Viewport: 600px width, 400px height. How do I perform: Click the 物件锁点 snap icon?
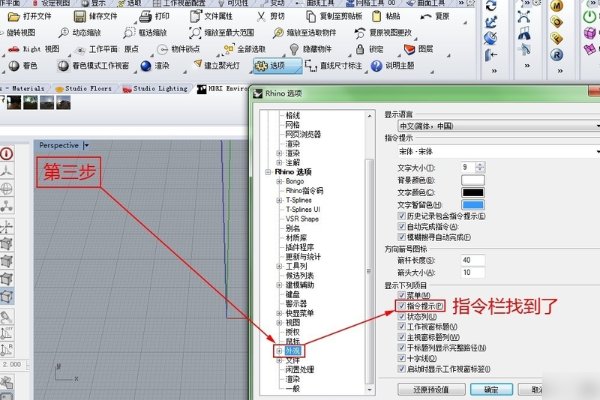(x=163, y=49)
